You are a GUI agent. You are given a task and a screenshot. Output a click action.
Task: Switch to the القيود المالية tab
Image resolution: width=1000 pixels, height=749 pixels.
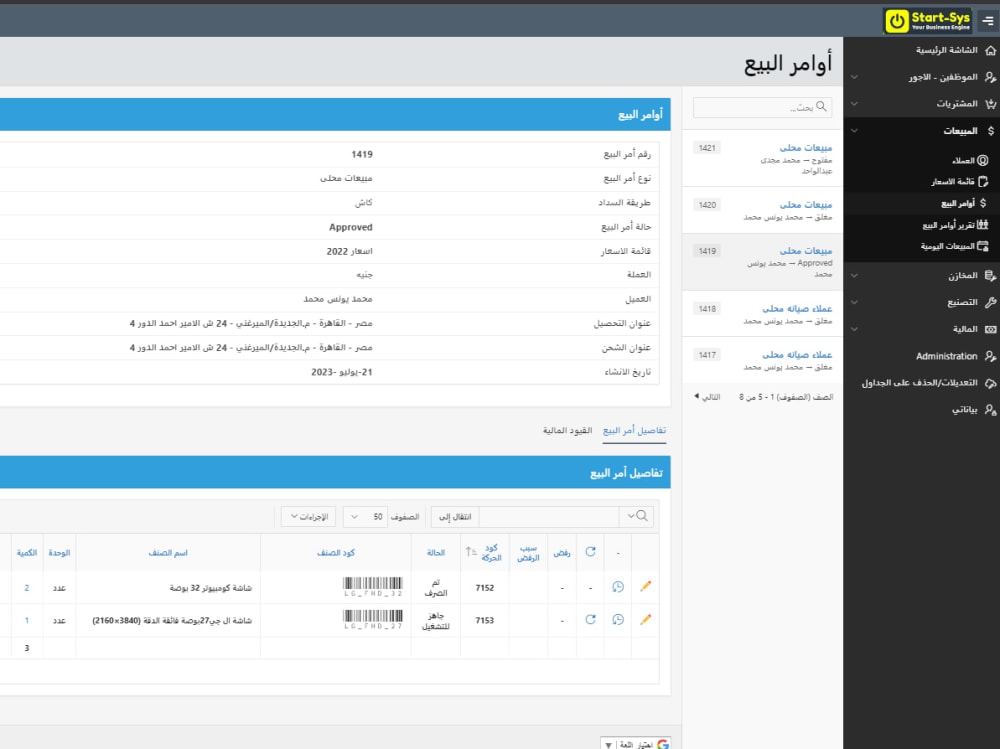[566, 429]
